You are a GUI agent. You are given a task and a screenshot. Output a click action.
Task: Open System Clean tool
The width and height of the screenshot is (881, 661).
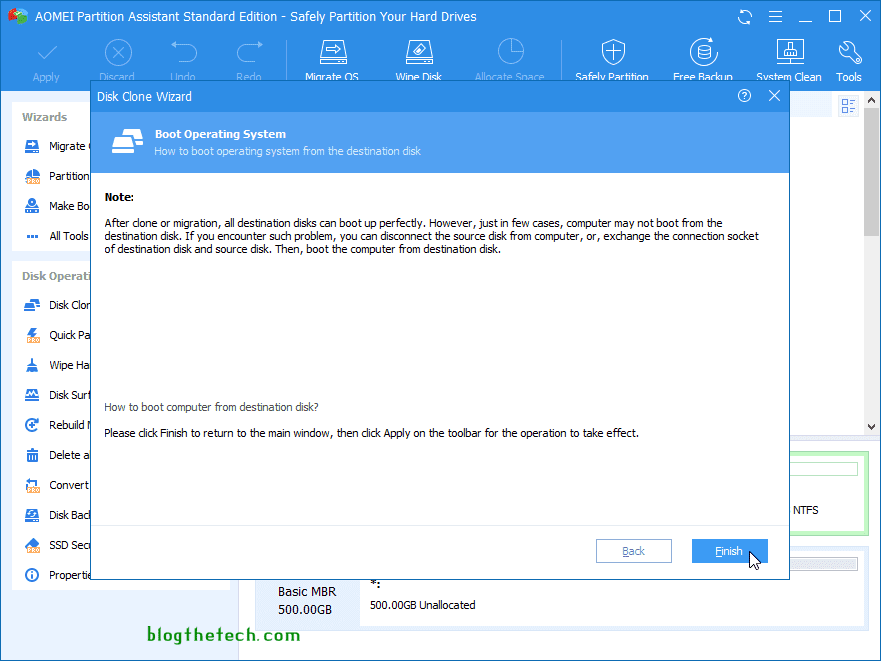tap(789, 53)
